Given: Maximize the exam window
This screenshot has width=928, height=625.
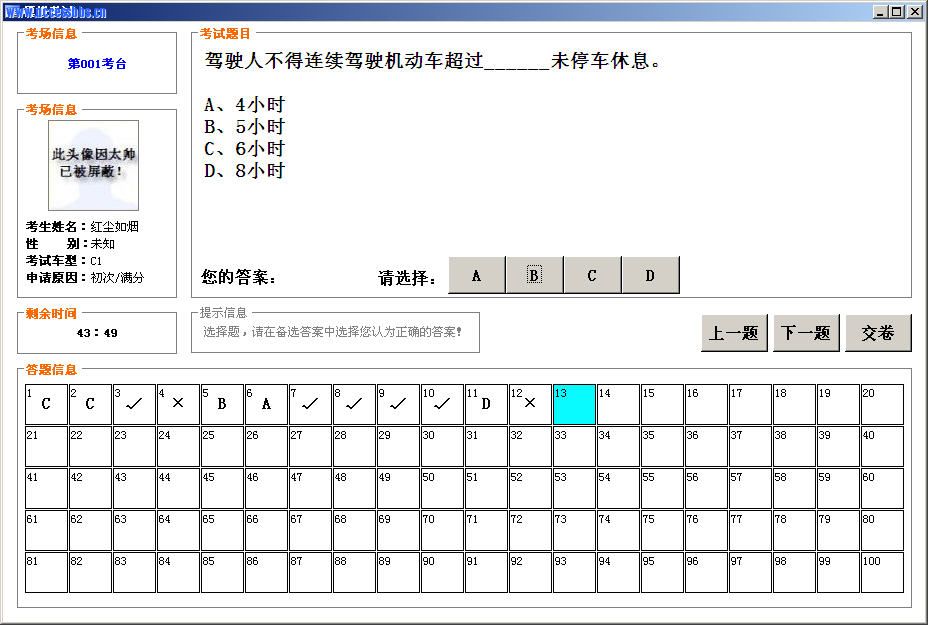Looking at the screenshot, I should 897,11.
